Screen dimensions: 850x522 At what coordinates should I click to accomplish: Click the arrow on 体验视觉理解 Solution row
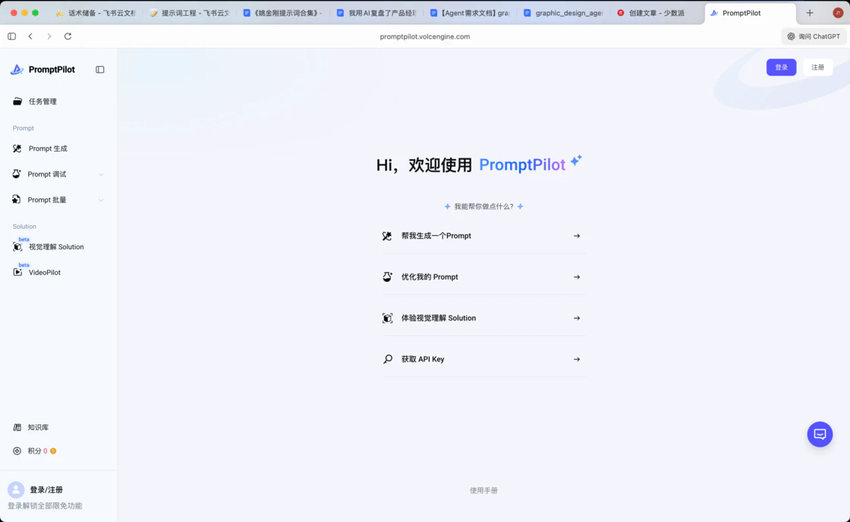pyautogui.click(x=577, y=318)
